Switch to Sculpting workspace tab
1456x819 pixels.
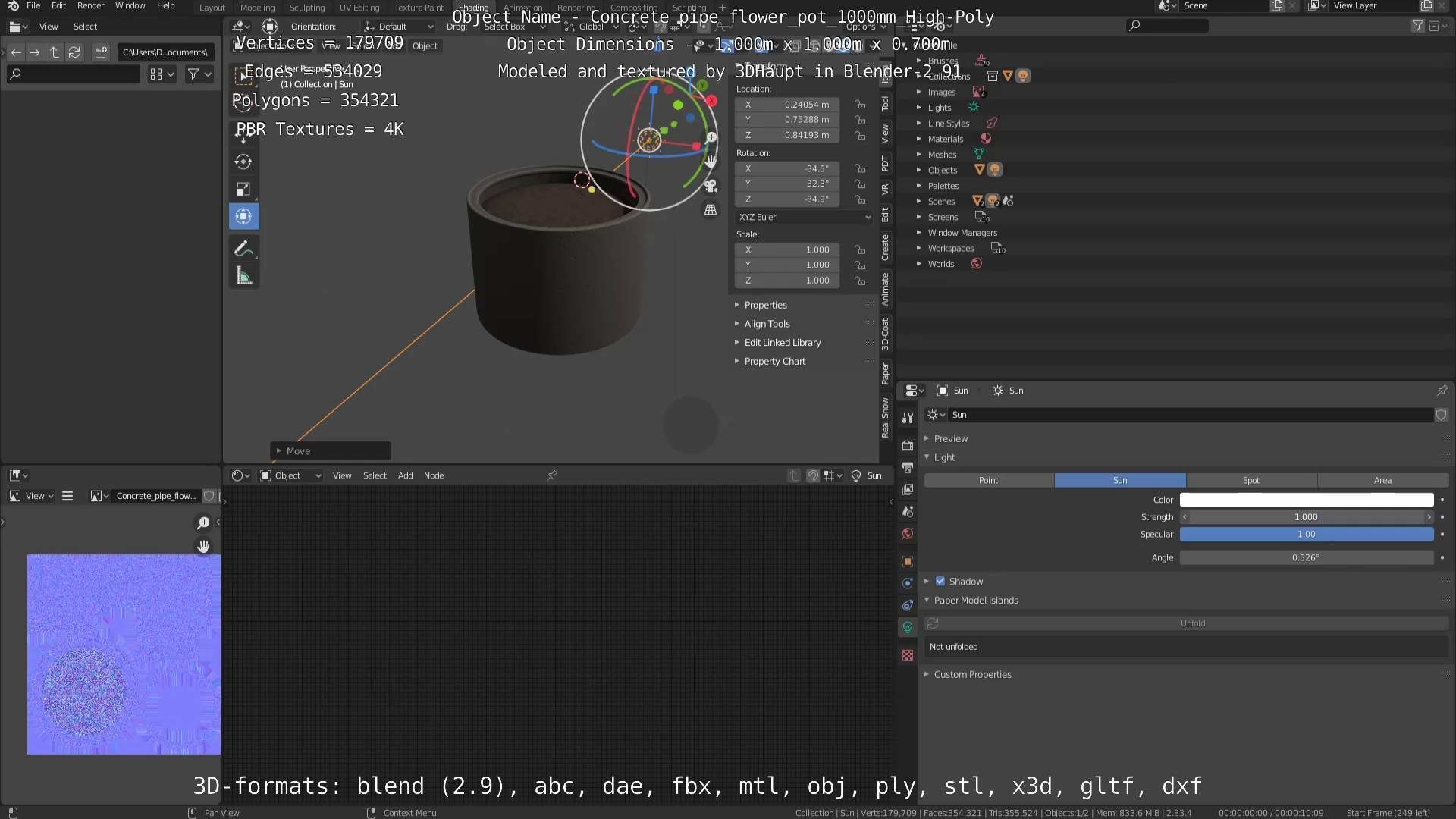click(307, 8)
